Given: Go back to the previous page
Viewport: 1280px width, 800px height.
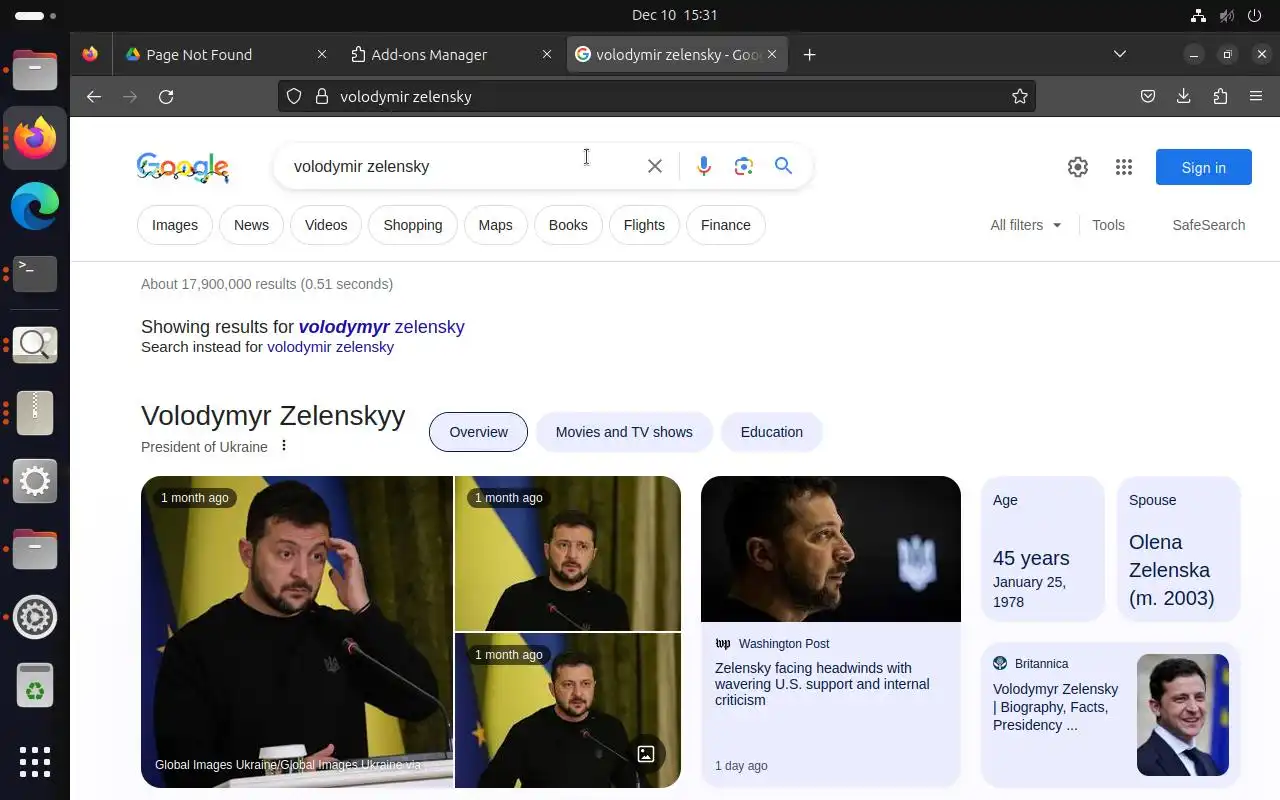Looking at the screenshot, I should pos(93,96).
